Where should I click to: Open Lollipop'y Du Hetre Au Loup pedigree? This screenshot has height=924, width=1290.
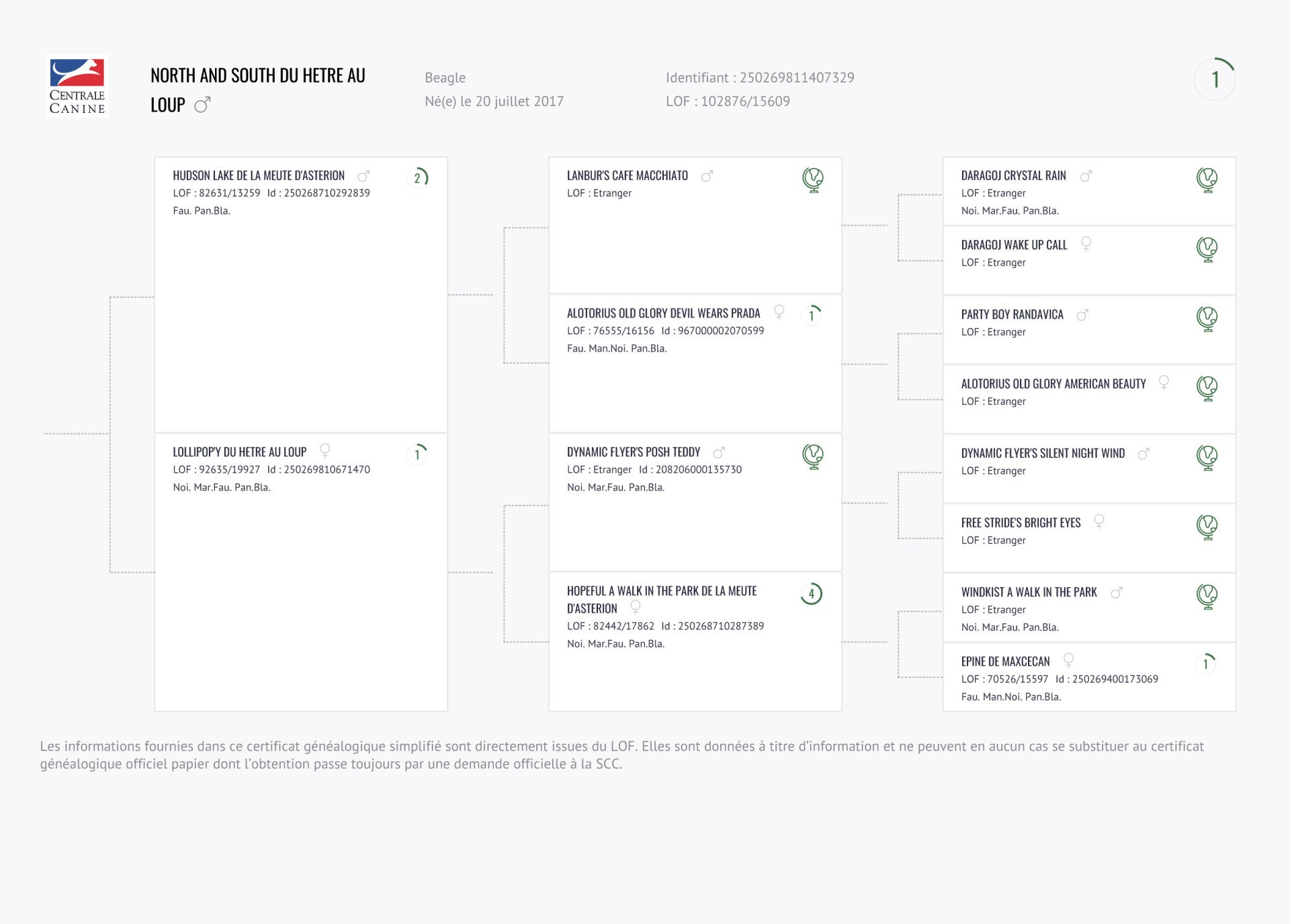tap(239, 452)
